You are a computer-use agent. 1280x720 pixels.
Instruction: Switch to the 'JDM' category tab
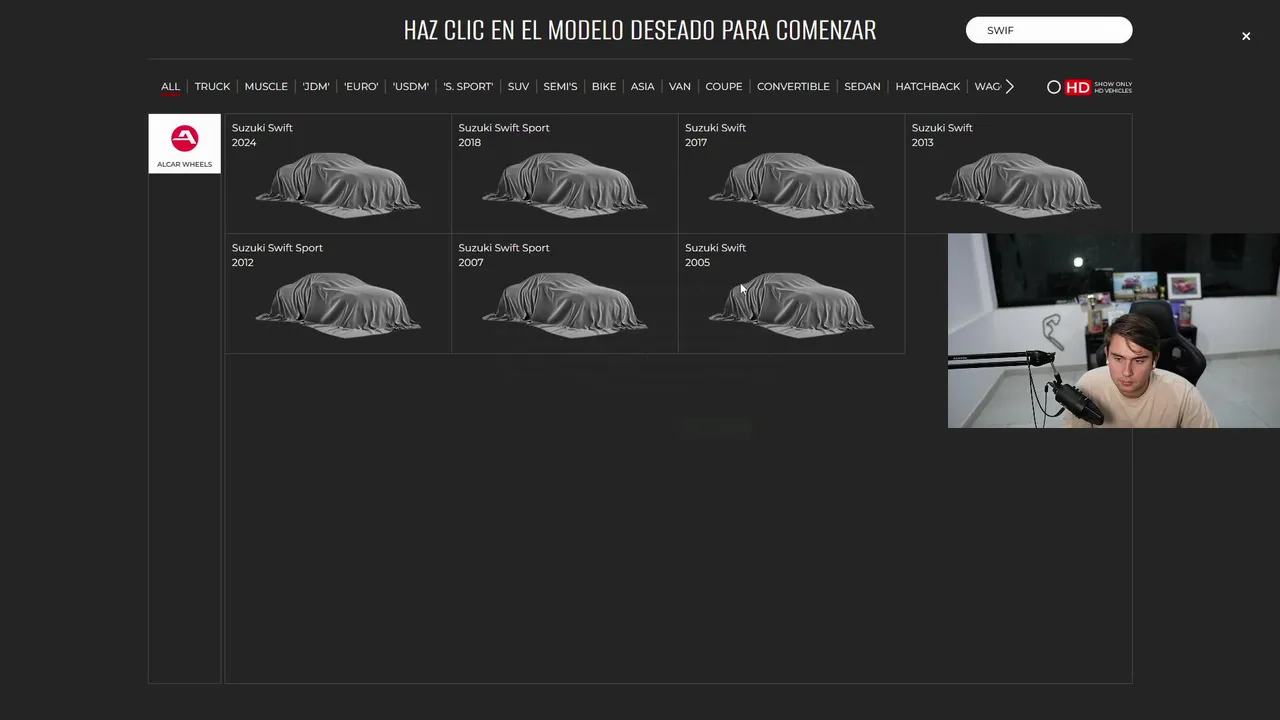coord(316,87)
